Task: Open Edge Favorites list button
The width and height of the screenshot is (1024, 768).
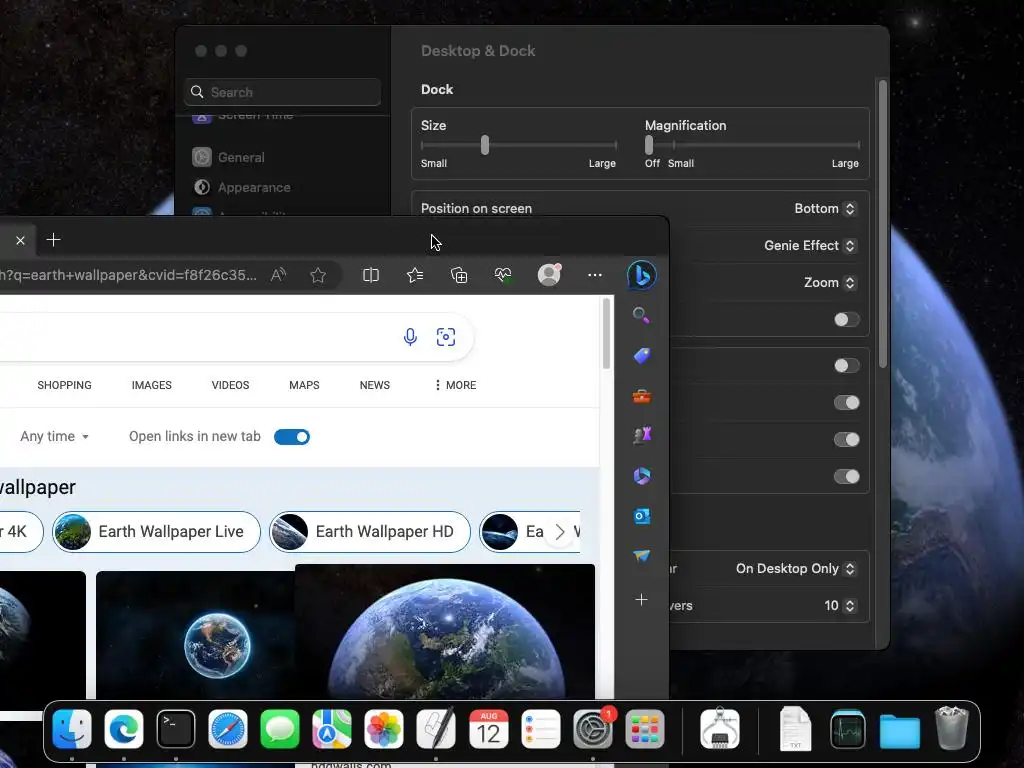Action: coord(415,275)
